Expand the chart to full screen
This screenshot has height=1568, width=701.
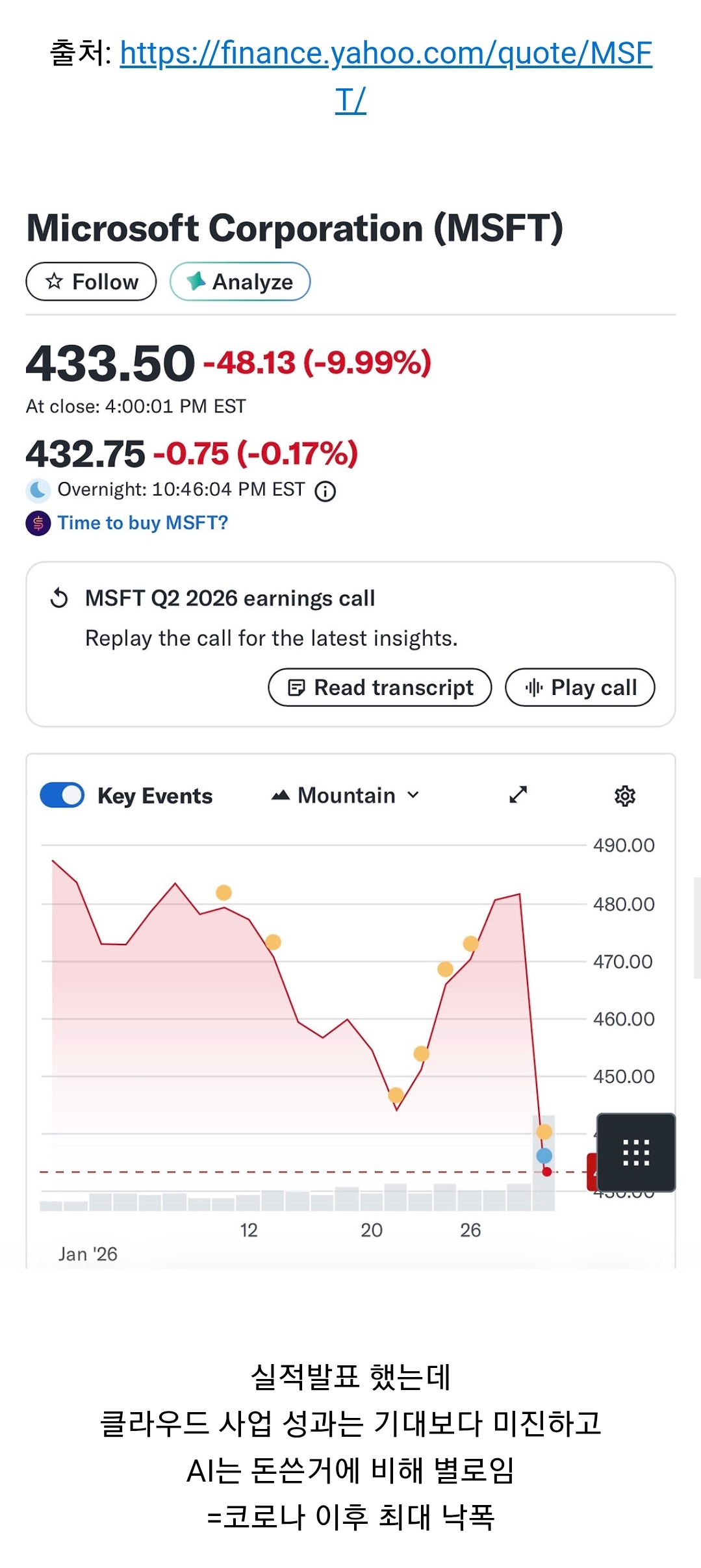pyautogui.click(x=518, y=795)
